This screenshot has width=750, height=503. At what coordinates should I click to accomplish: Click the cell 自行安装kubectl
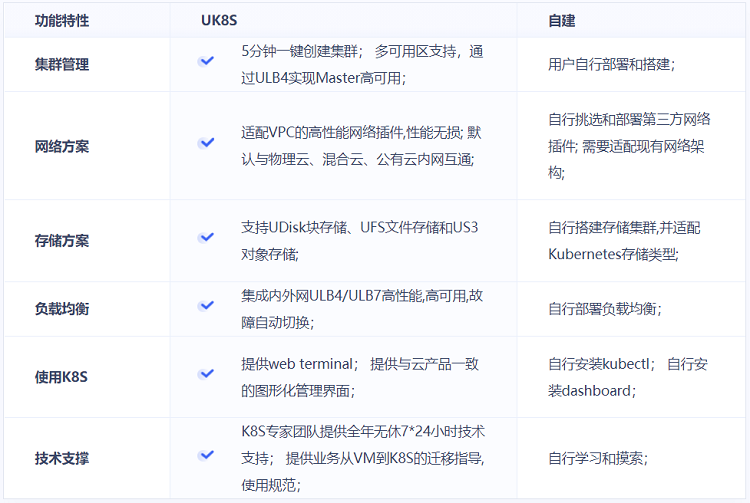pyautogui.click(x=601, y=364)
